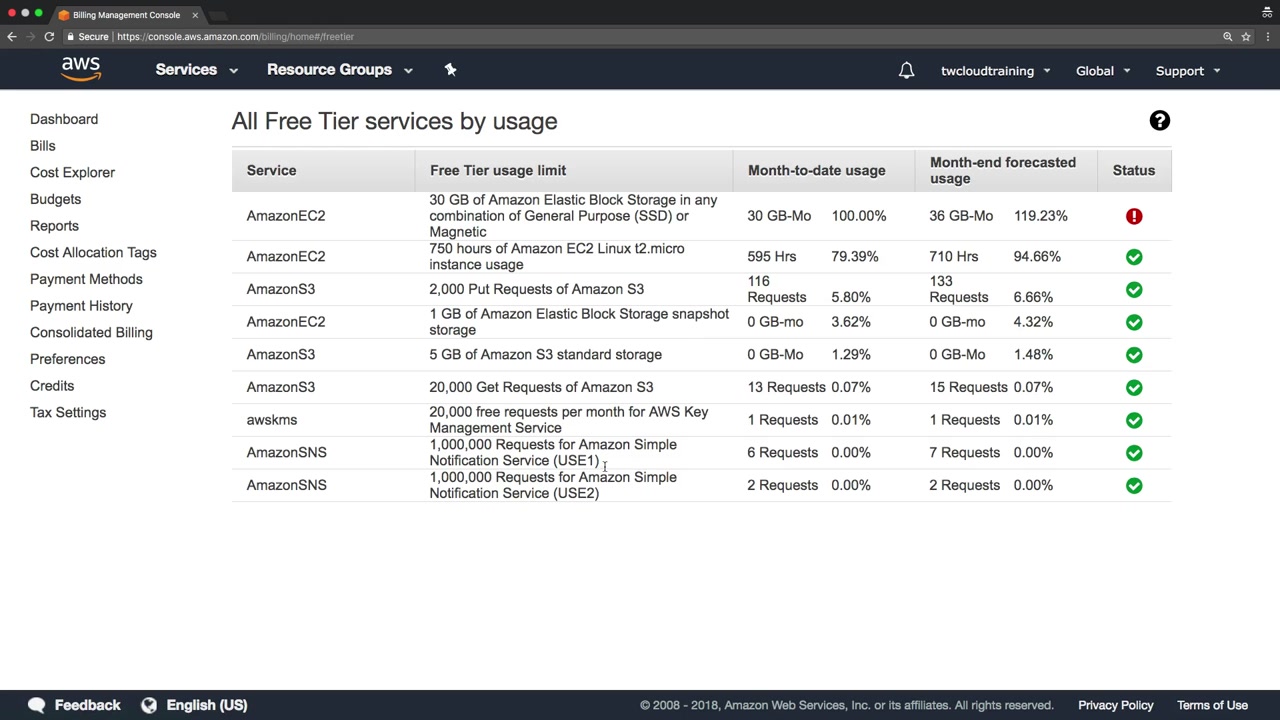
Task: Bookmark page with the star icon
Action: tap(1246, 37)
